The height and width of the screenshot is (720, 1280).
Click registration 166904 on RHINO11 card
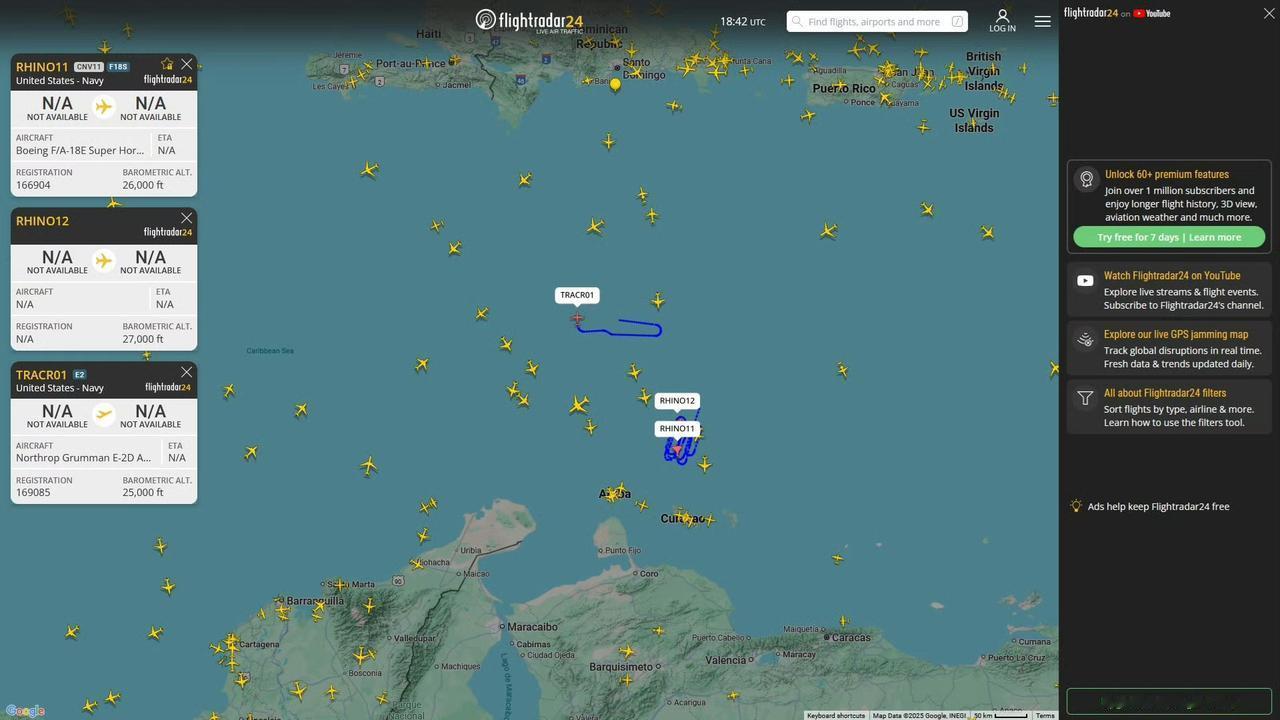(x=33, y=185)
